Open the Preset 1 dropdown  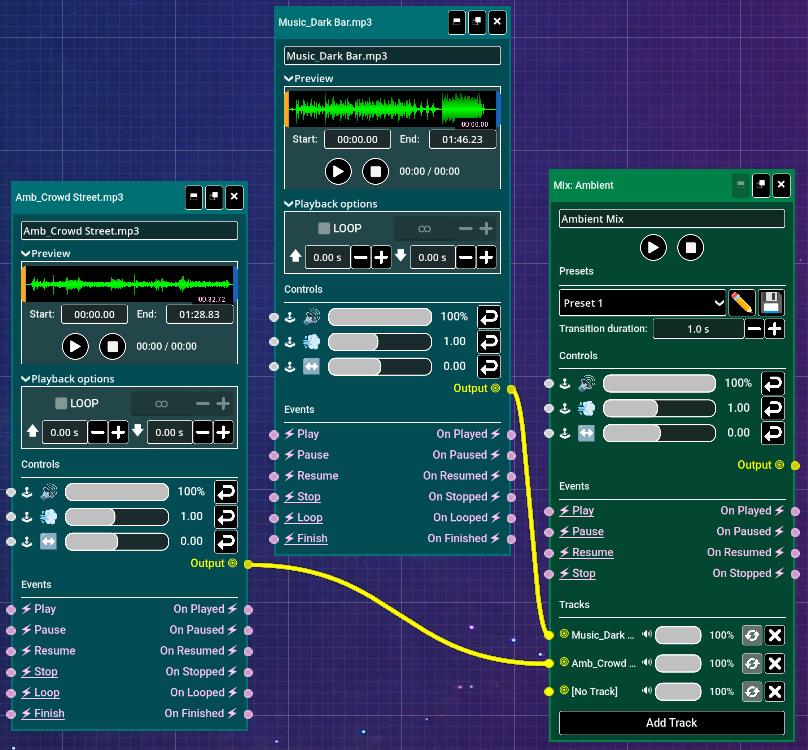(642, 302)
